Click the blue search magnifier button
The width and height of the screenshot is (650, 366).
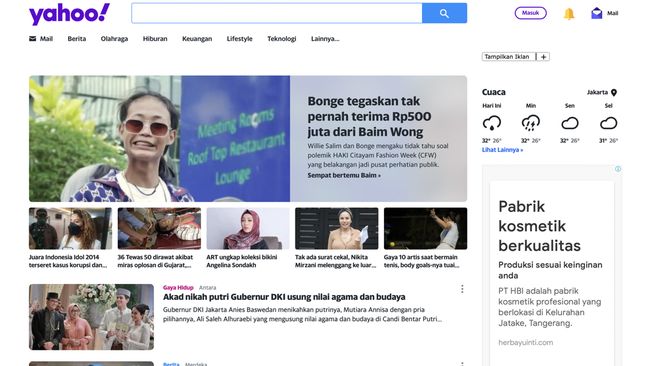pos(444,13)
